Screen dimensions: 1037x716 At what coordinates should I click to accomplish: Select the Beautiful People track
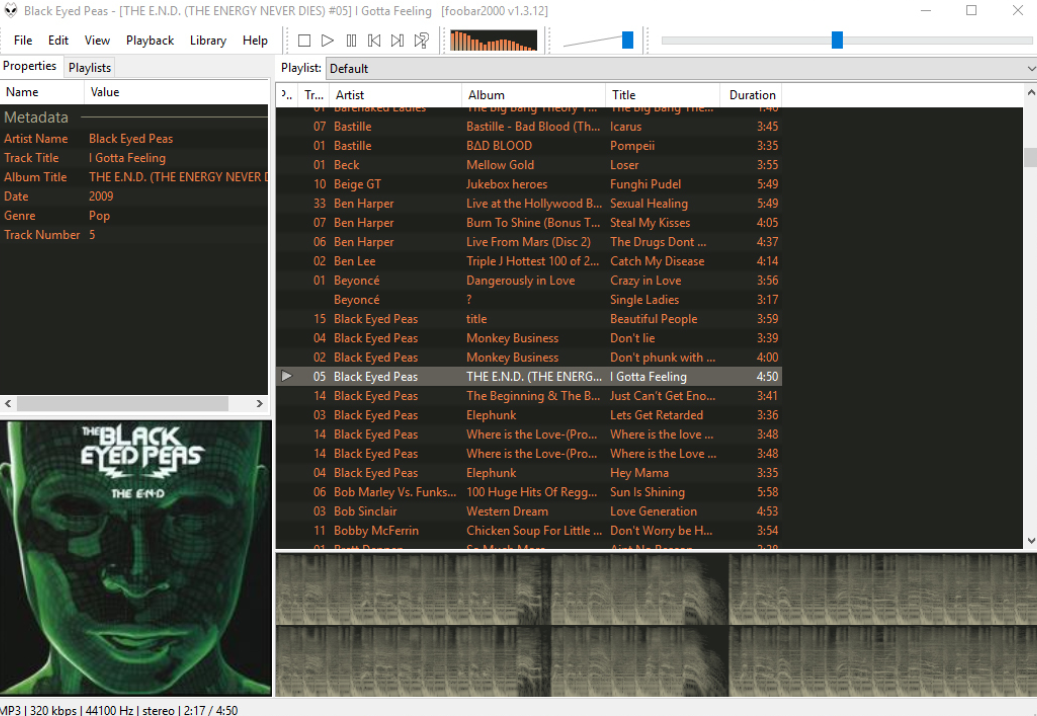click(528, 319)
